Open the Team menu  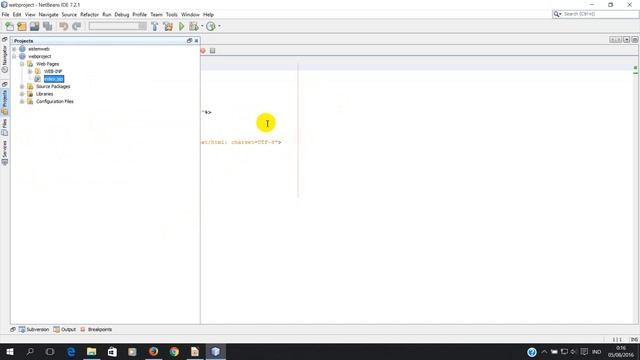156,15
